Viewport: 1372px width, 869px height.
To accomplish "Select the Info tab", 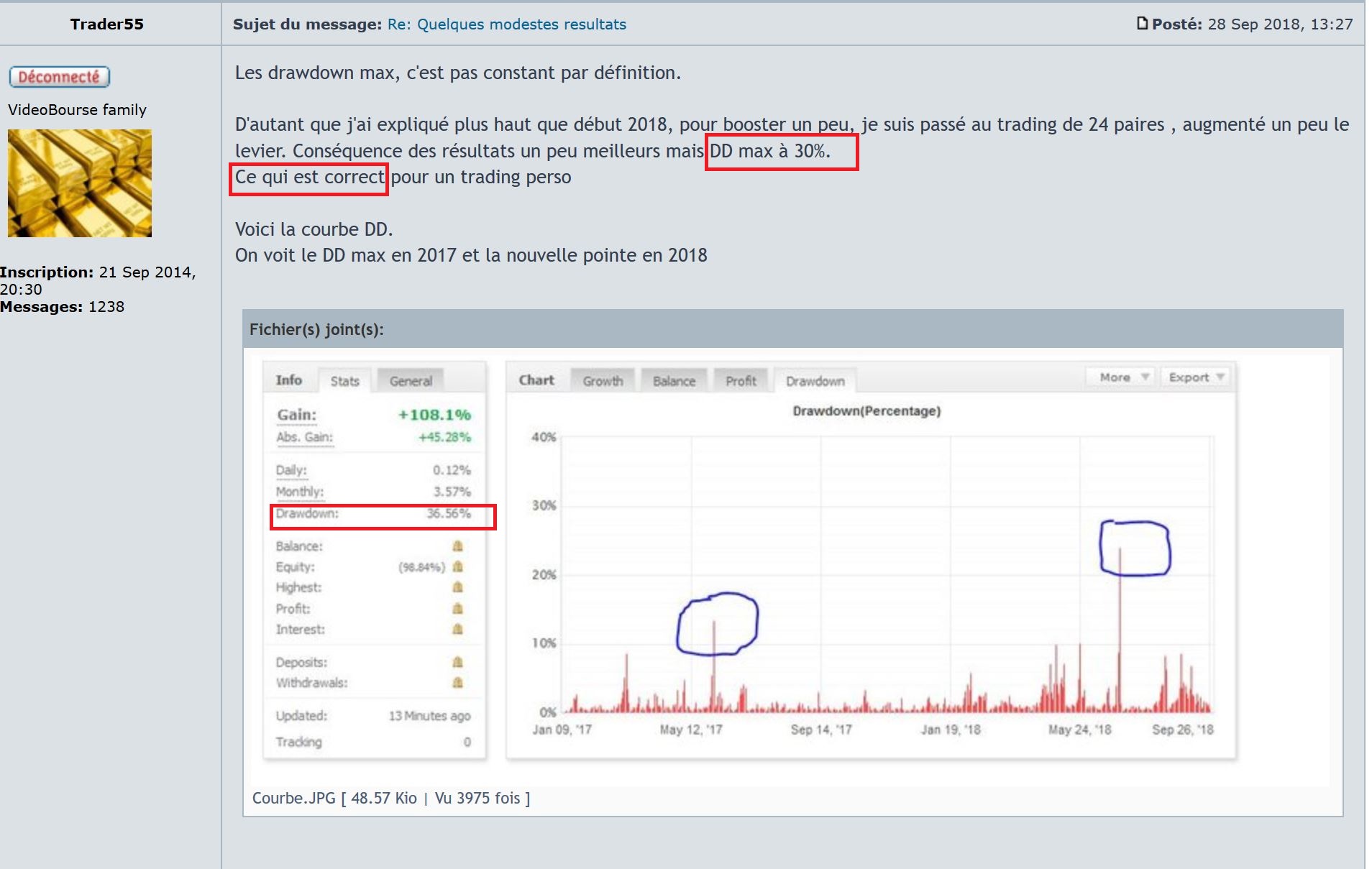I will coord(289,380).
